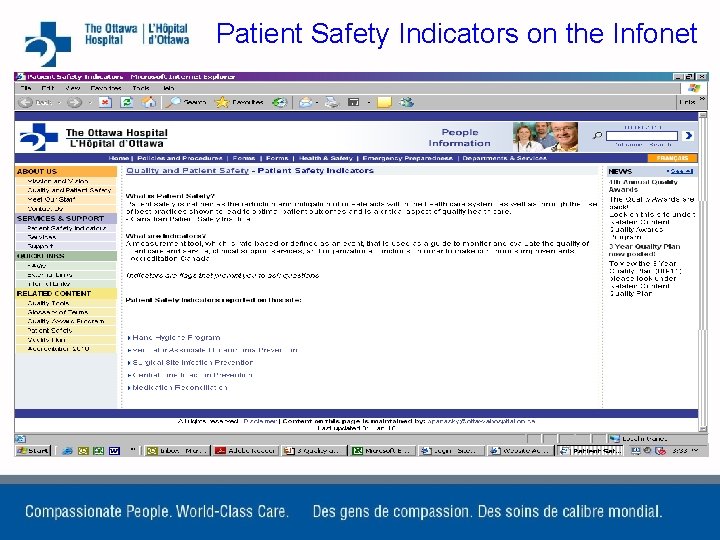Image resolution: width=720 pixels, height=540 pixels.
Task: Switch to Adobe Reader taskbar button
Action: pos(246,451)
